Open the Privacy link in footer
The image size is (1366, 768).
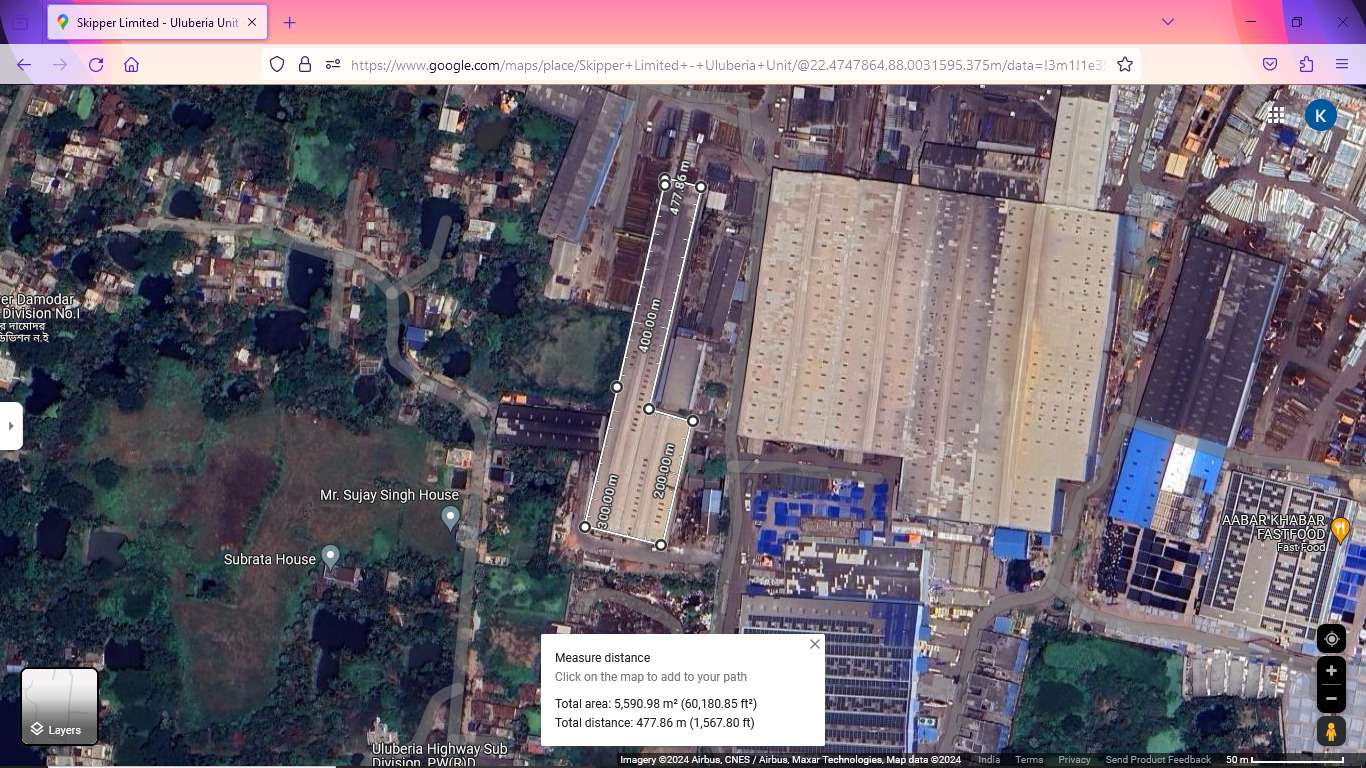click(1074, 760)
